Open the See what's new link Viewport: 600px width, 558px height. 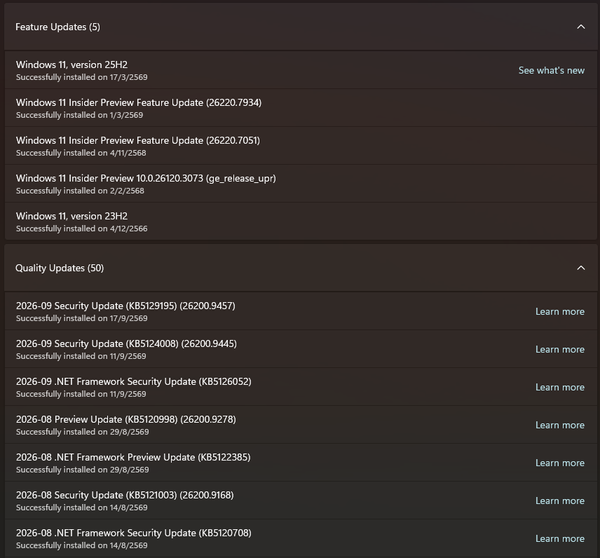point(551,70)
